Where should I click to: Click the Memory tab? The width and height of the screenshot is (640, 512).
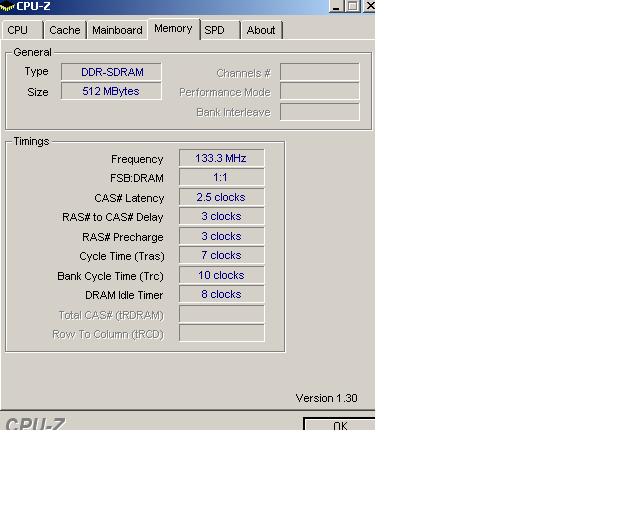(x=173, y=29)
